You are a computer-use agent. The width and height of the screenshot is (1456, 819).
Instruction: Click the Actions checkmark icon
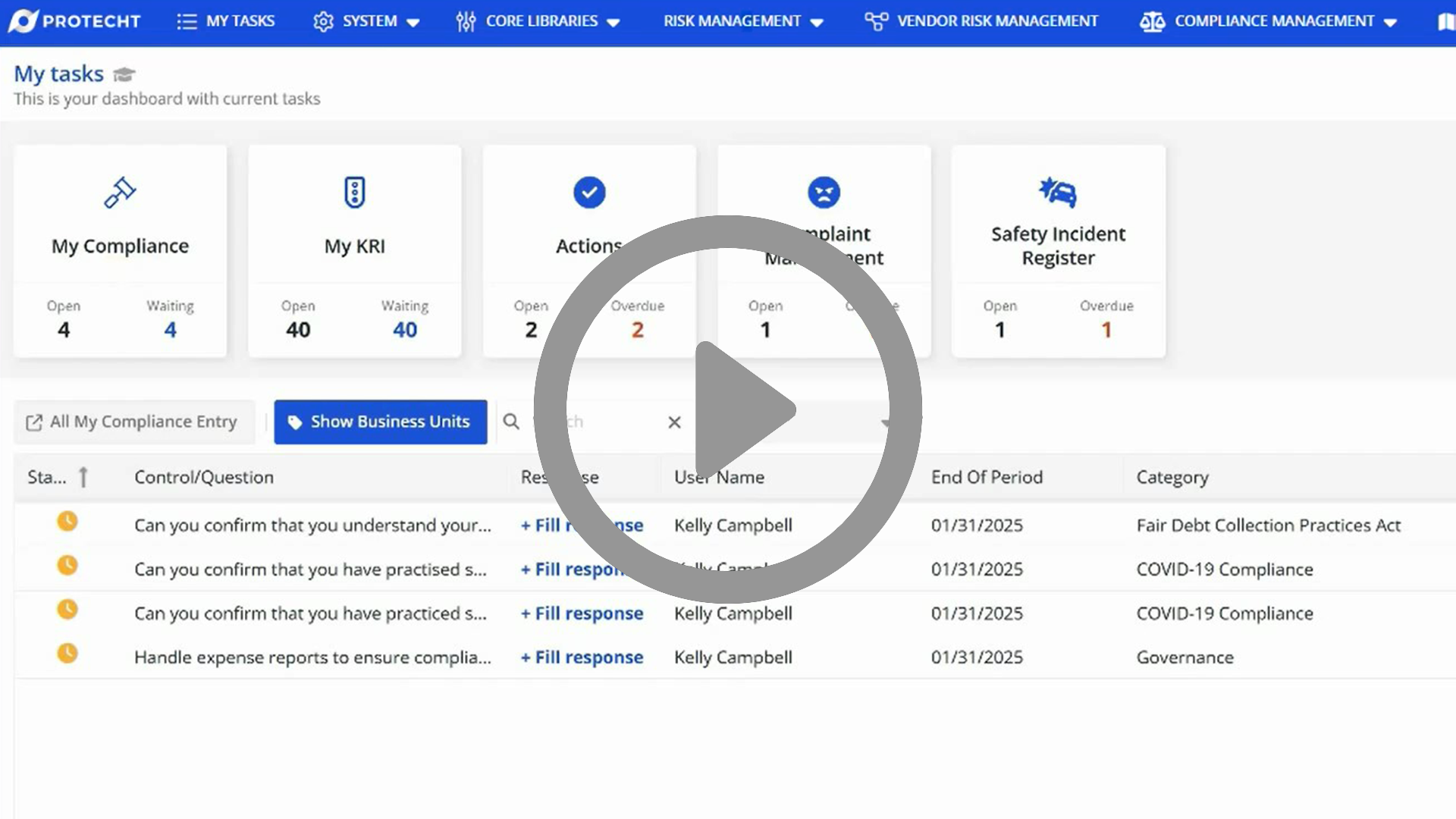[x=589, y=193]
